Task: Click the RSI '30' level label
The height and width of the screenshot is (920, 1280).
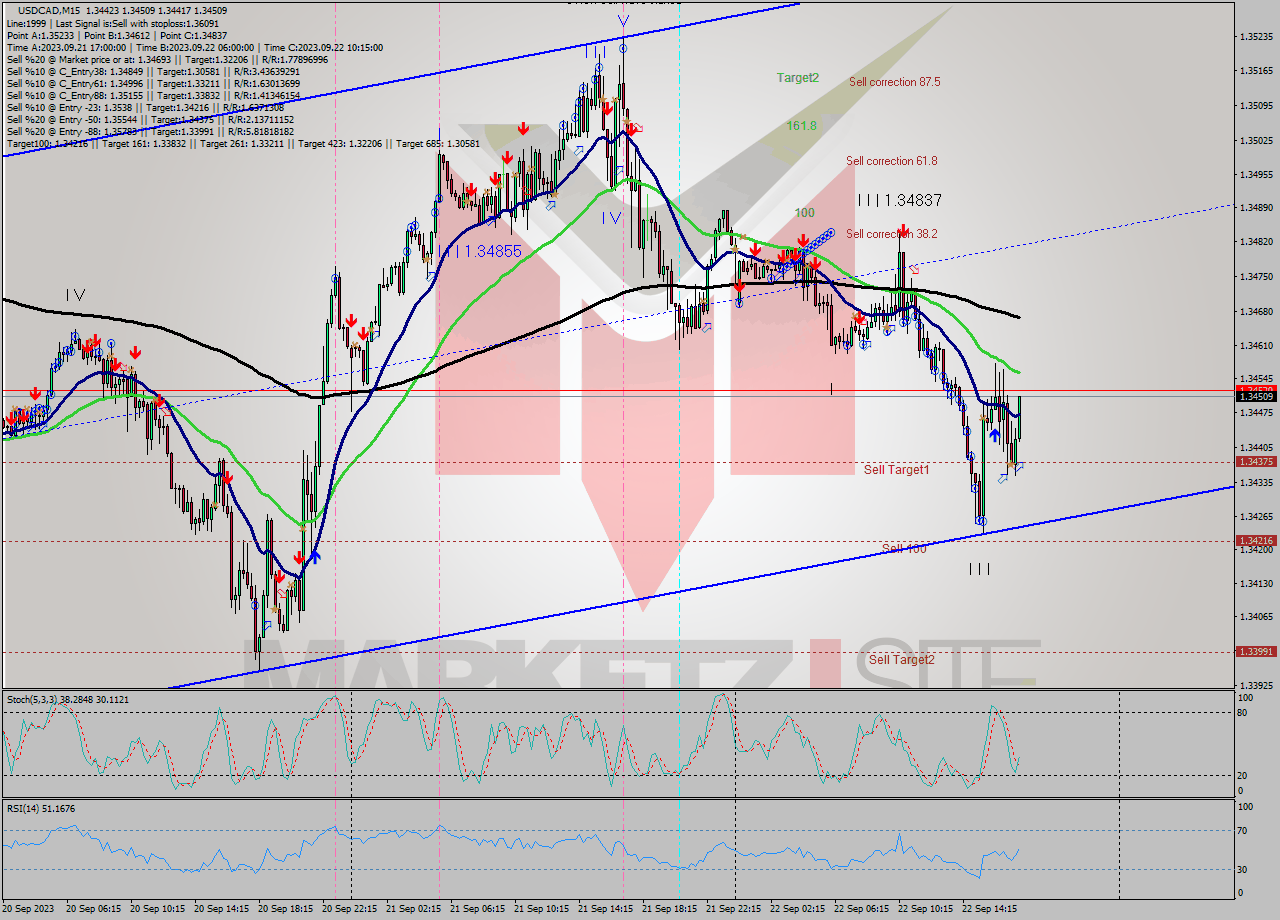Action: pyautogui.click(x=1242, y=869)
